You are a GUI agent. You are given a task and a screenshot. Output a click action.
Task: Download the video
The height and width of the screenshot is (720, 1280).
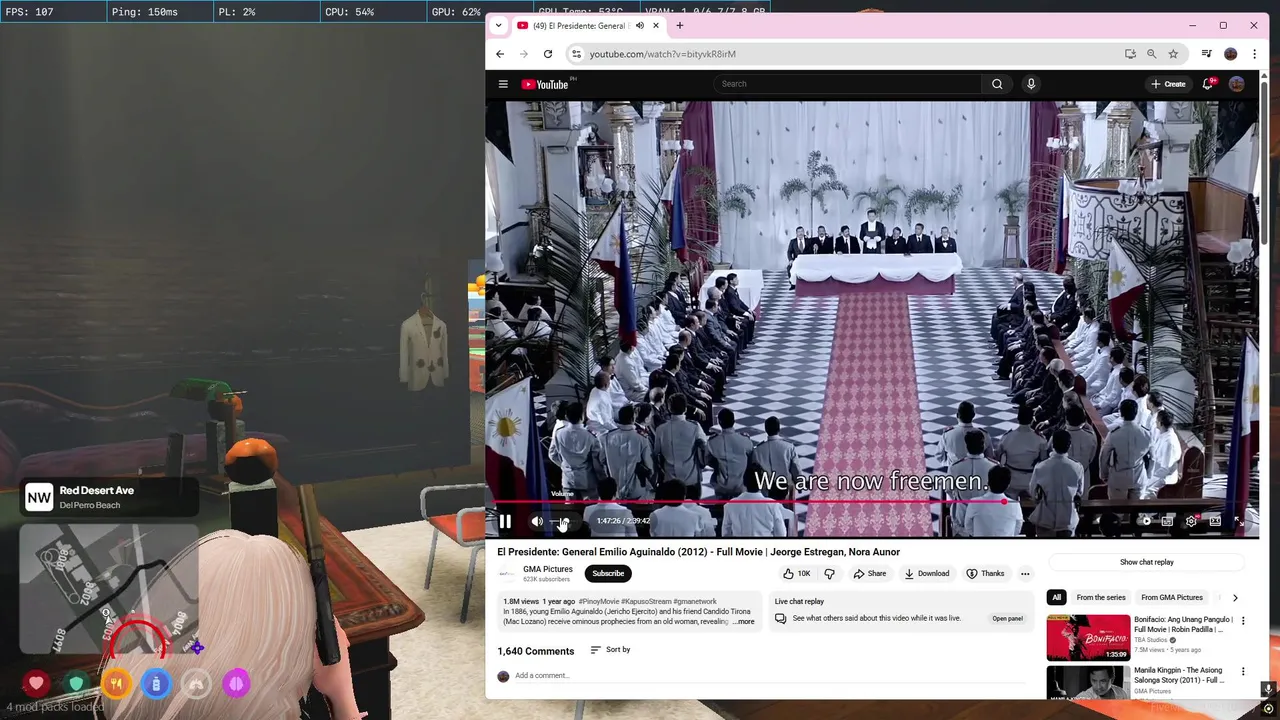click(926, 574)
